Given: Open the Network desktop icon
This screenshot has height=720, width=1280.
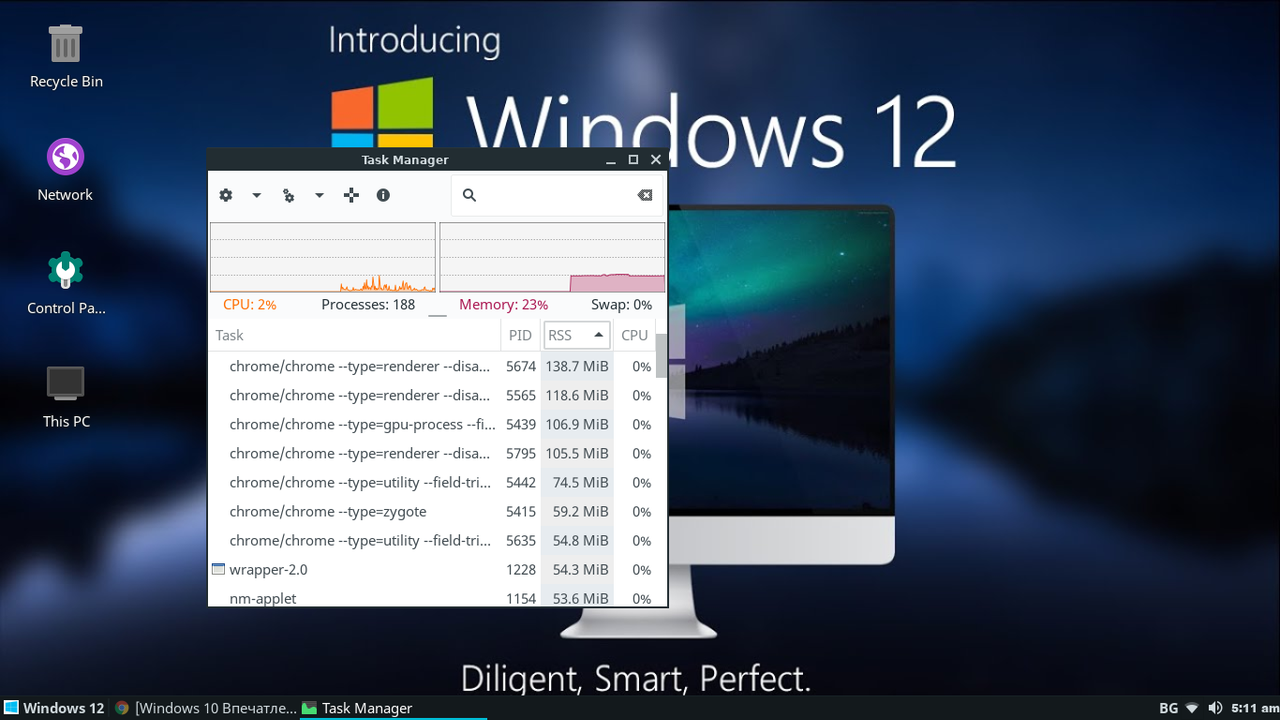Looking at the screenshot, I should 65,170.
